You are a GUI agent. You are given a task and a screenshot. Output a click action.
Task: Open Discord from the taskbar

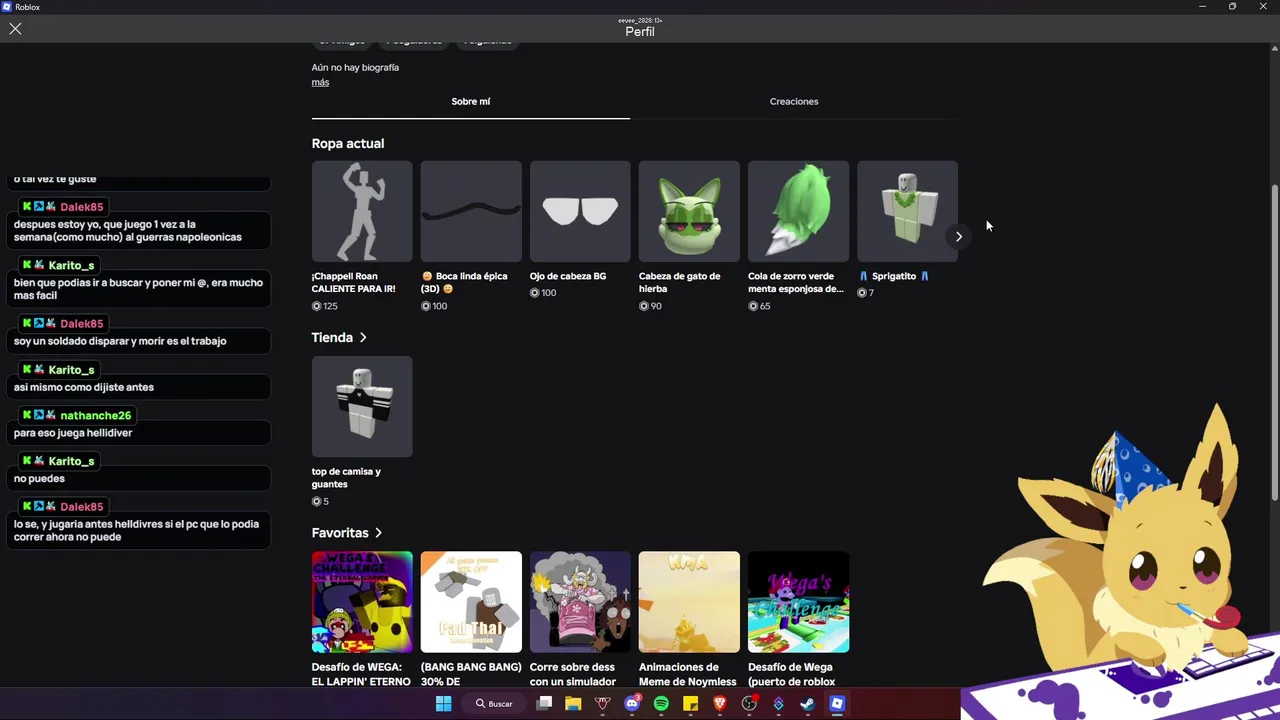pos(632,704)
